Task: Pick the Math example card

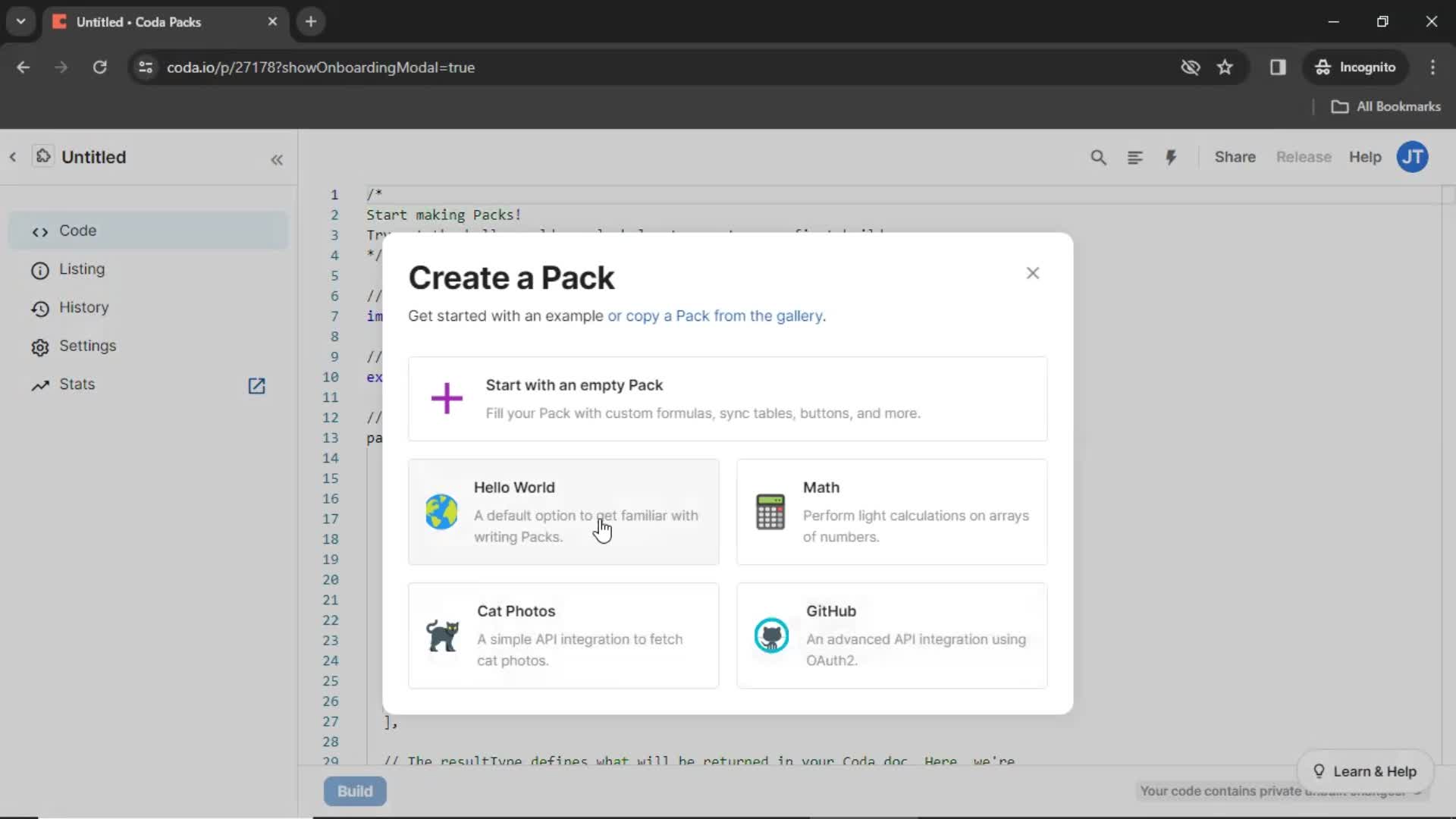Action: pos(892,512)
